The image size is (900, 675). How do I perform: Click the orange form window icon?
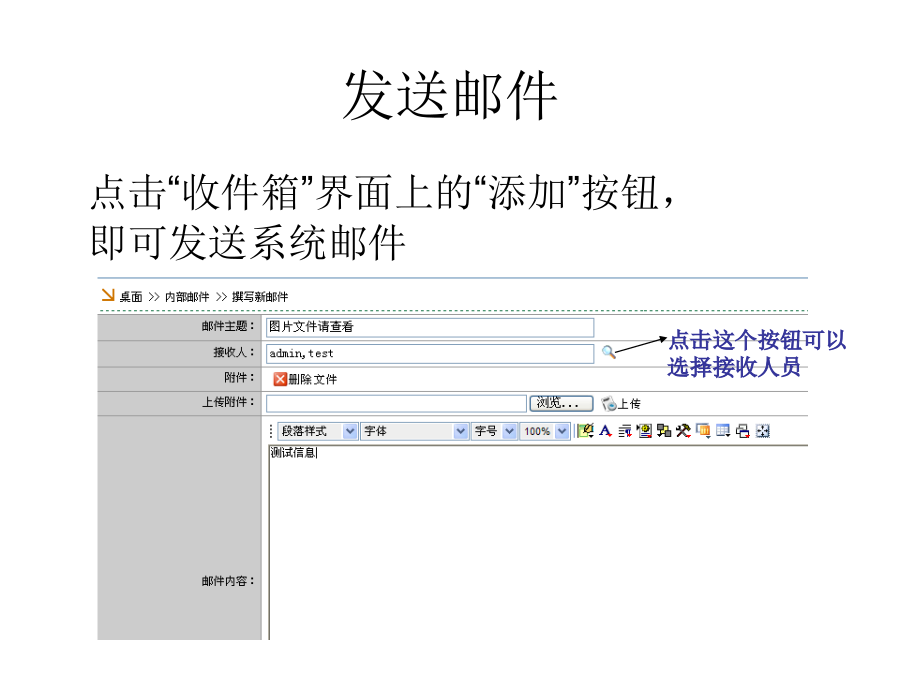tap(703, 431)
